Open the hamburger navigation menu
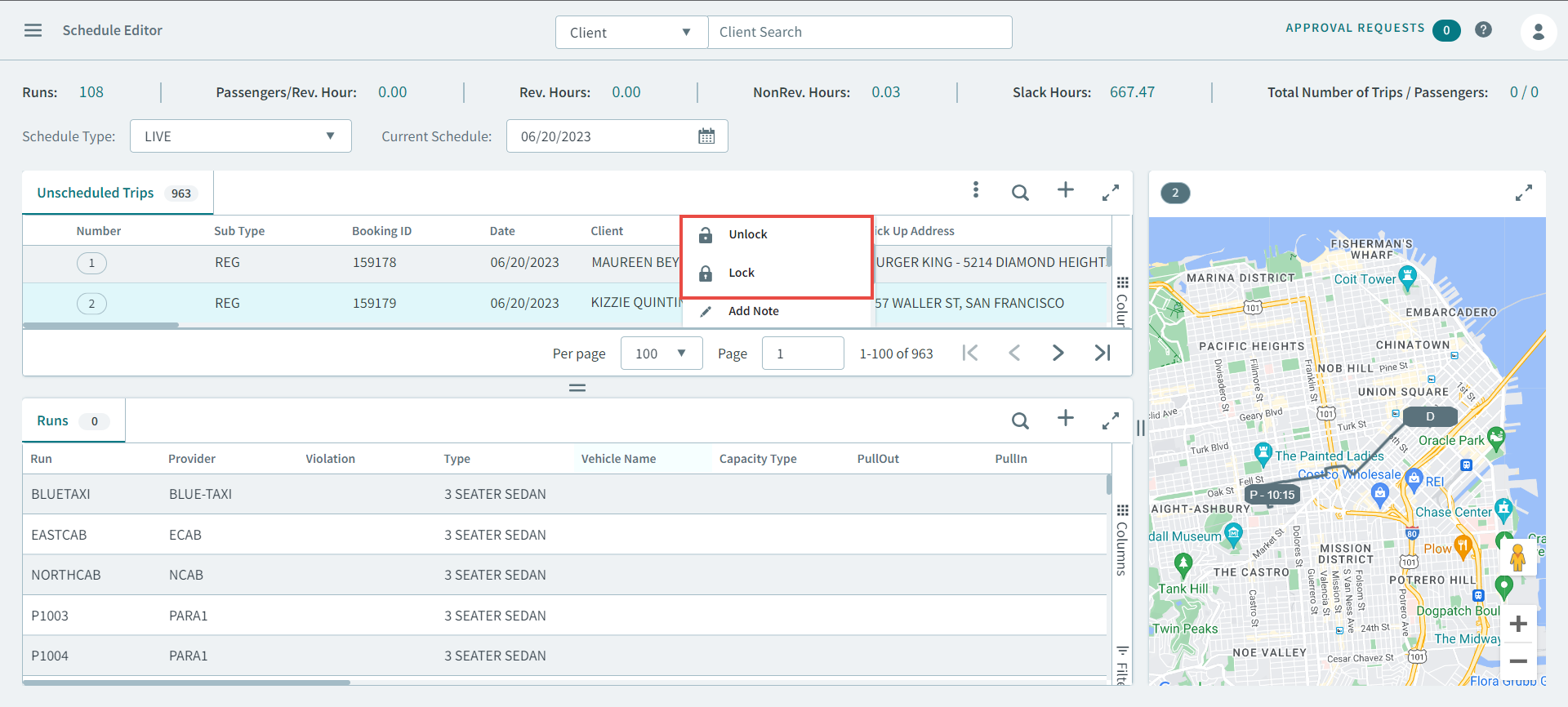Viewport: 1568px width, 707px height. point(33,30)
